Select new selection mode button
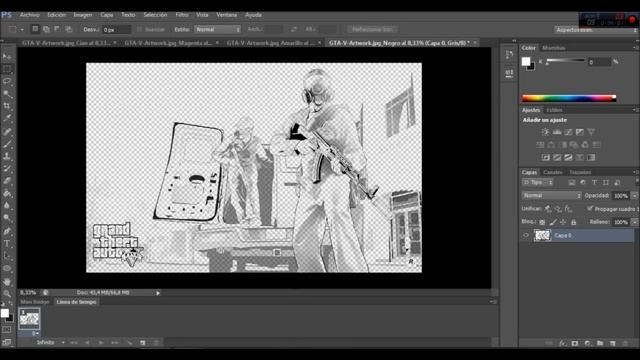 coord(35,29)
